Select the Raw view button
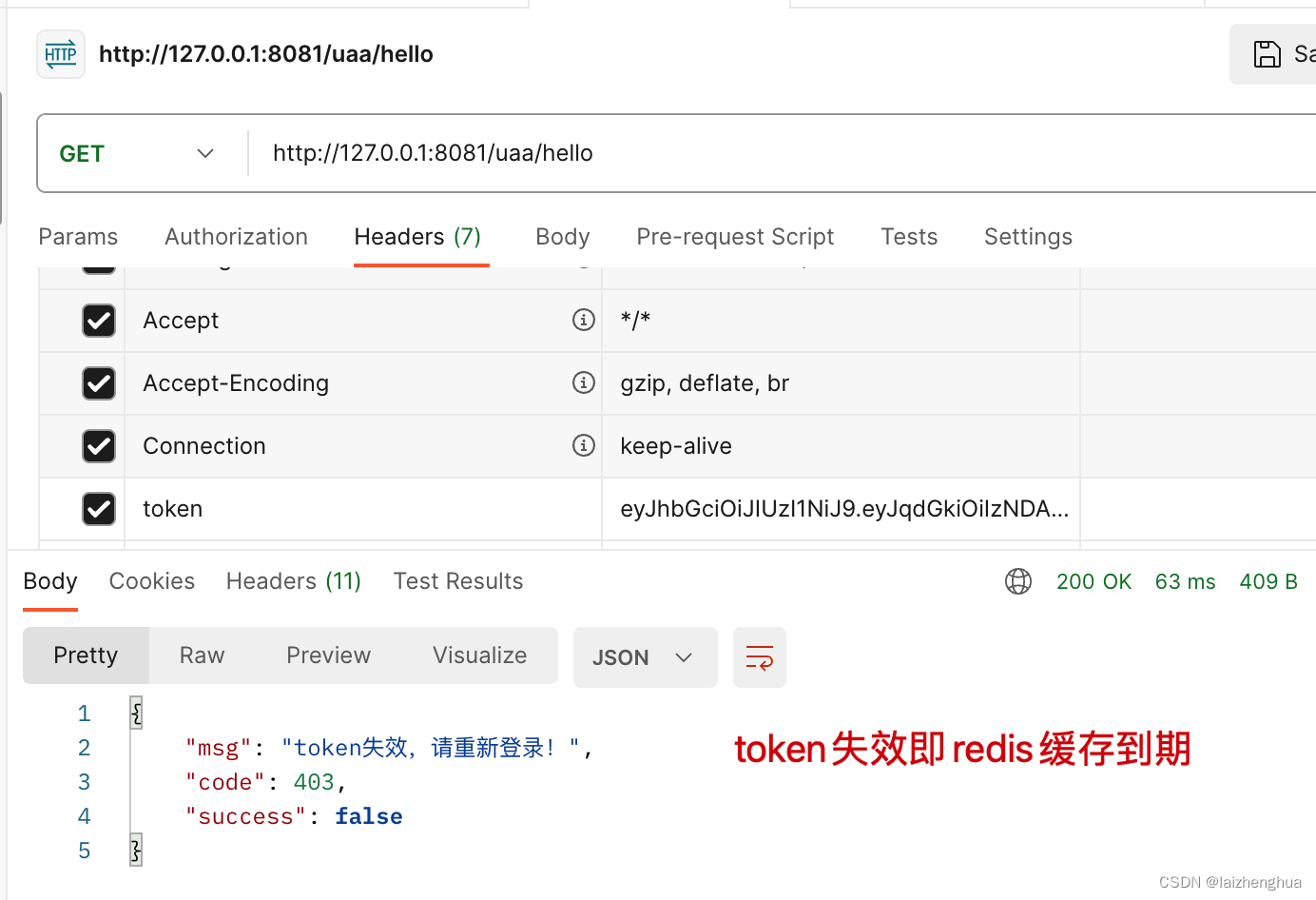The width and height of the screenshot is (1316, 900). point(202,655)
